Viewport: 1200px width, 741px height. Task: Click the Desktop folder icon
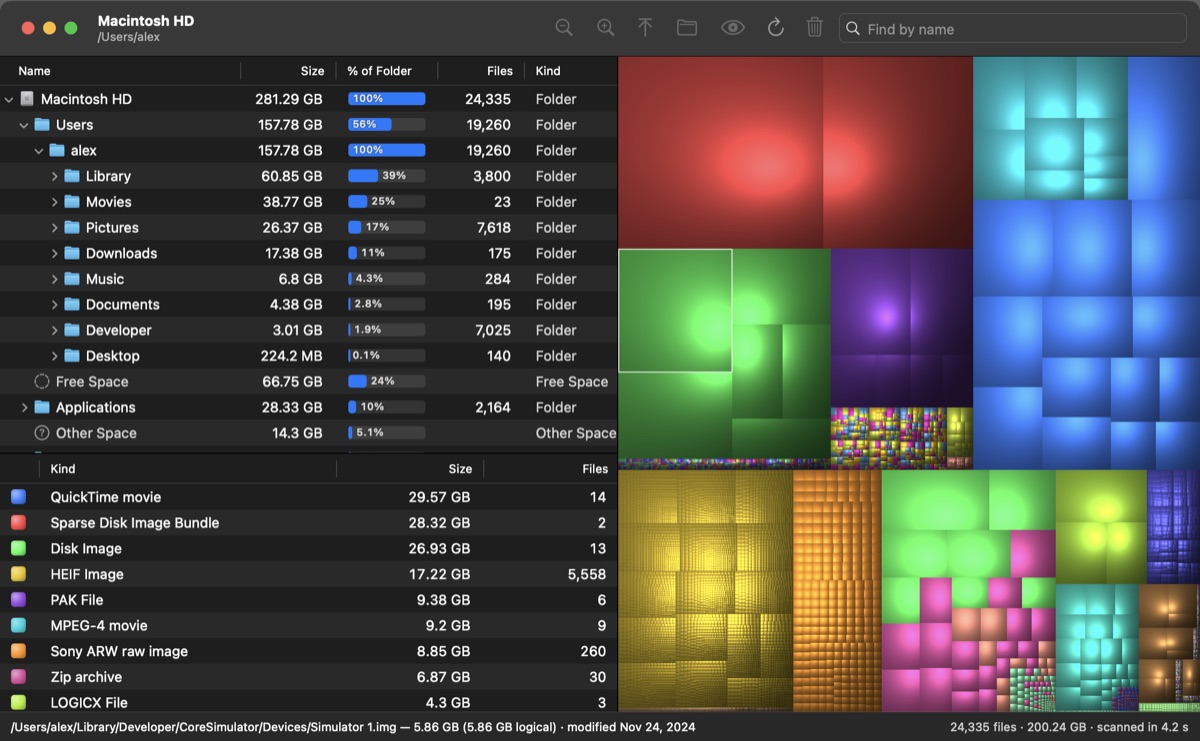72,356
